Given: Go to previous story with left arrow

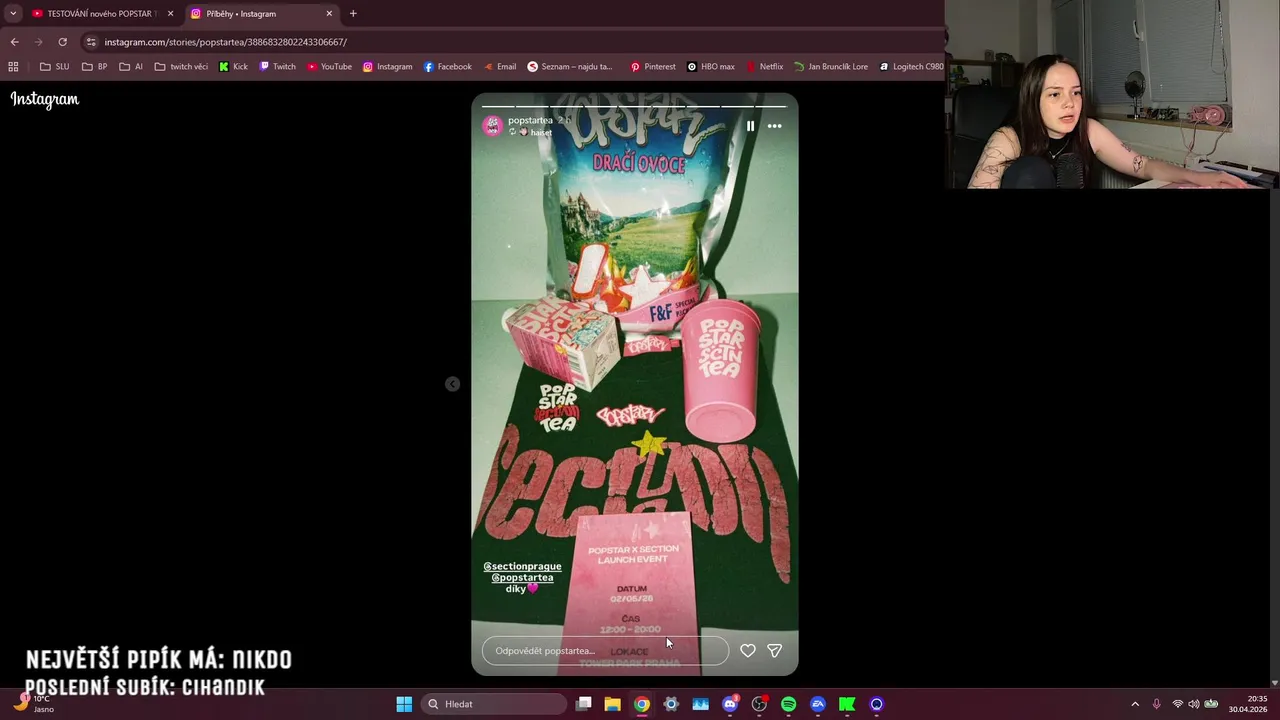Looking at the screenshot, I should (452, 384).
